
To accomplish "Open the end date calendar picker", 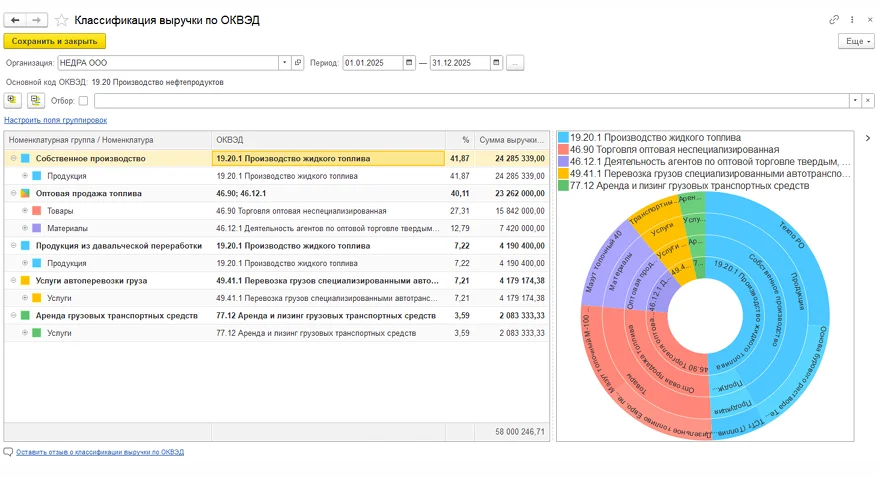I will [496, 62].
